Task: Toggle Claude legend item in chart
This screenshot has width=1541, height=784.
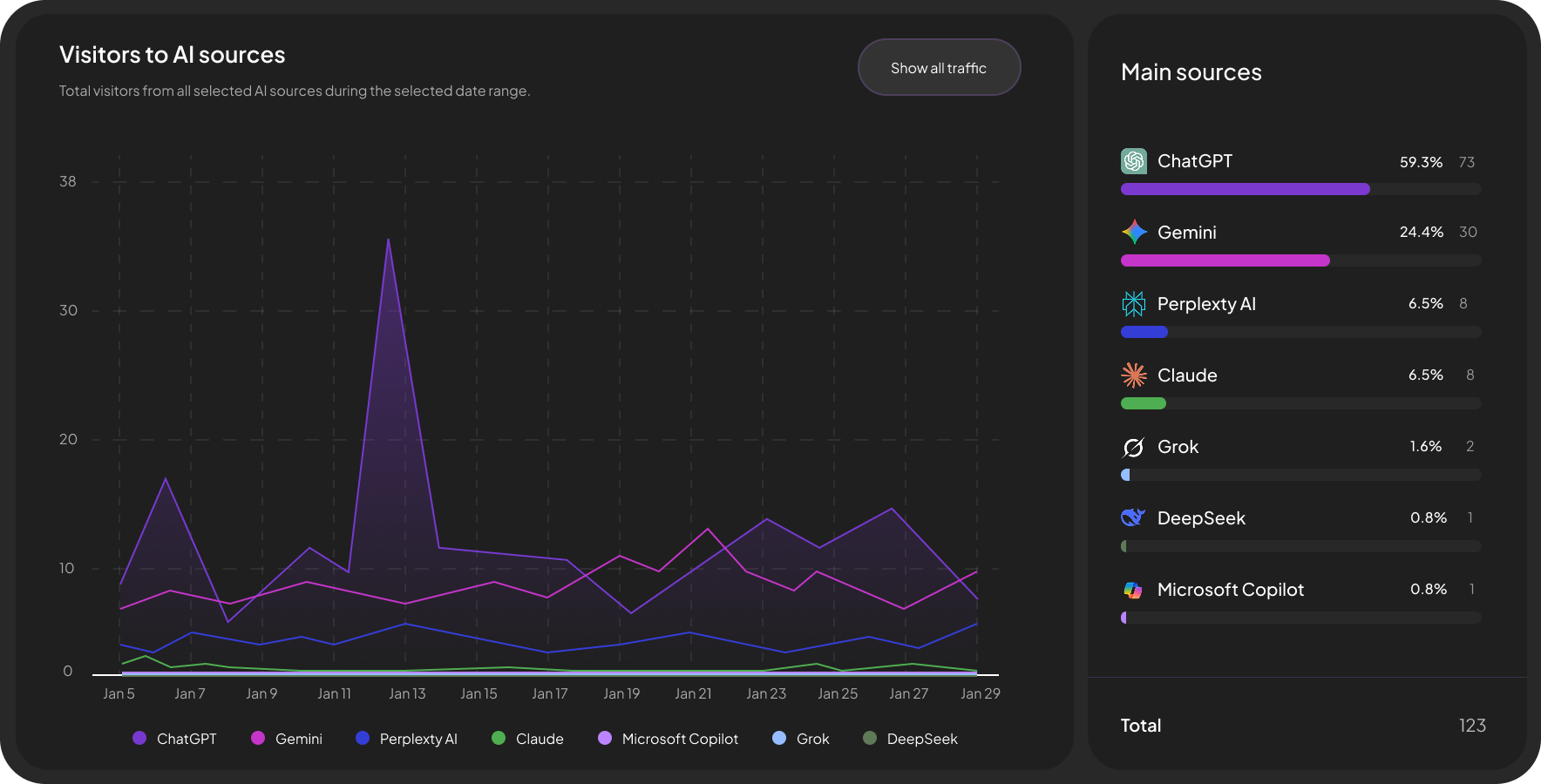Action: tap(528, 739)
